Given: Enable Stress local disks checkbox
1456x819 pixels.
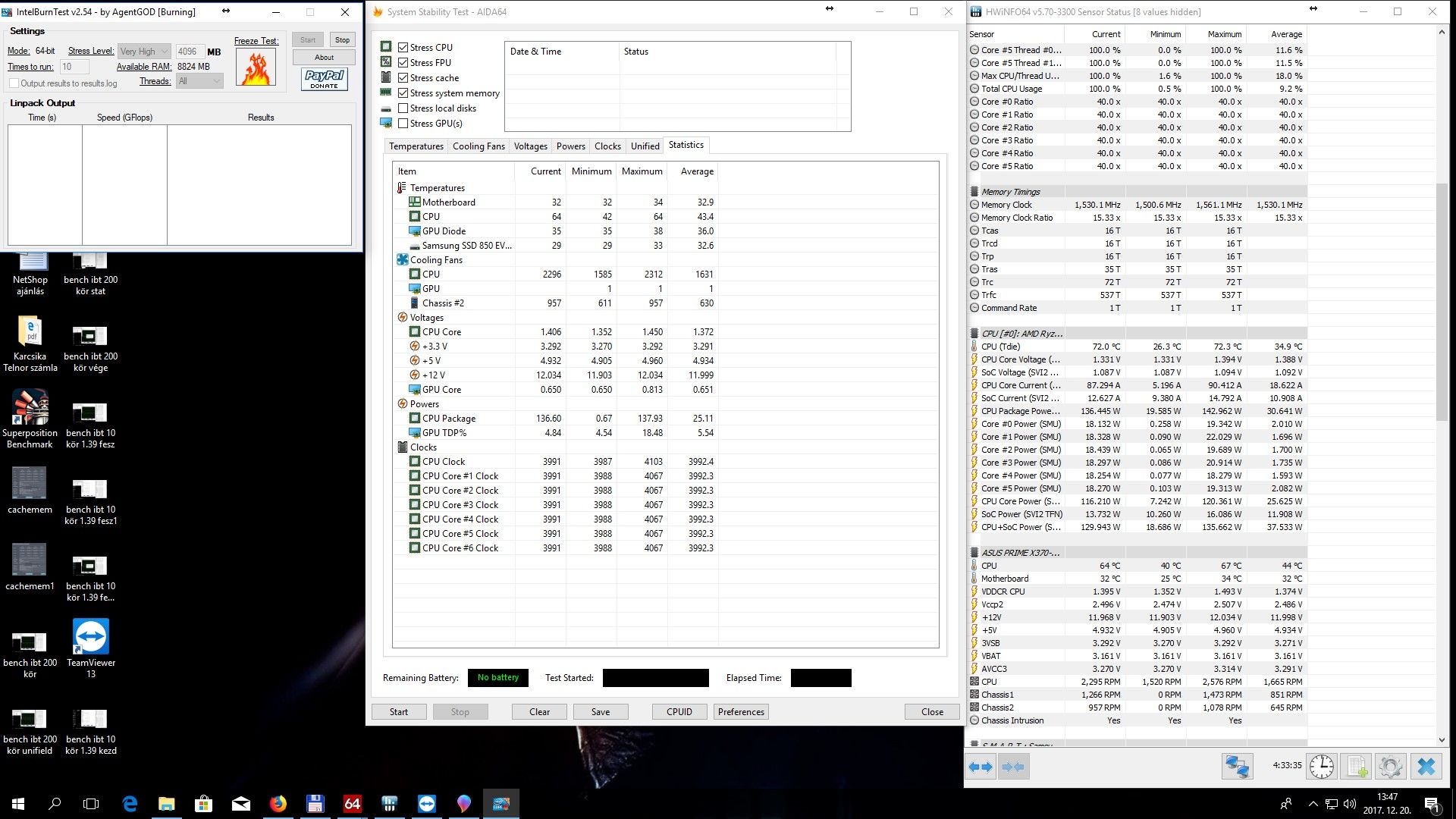Looking at the screenshot, I should [x=403, y=108].
